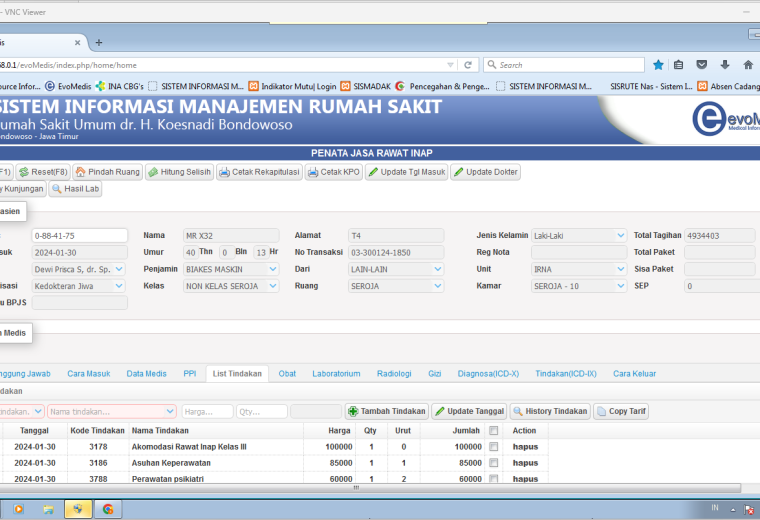Click Pindah Ruang house button

[x=108, y=172]
